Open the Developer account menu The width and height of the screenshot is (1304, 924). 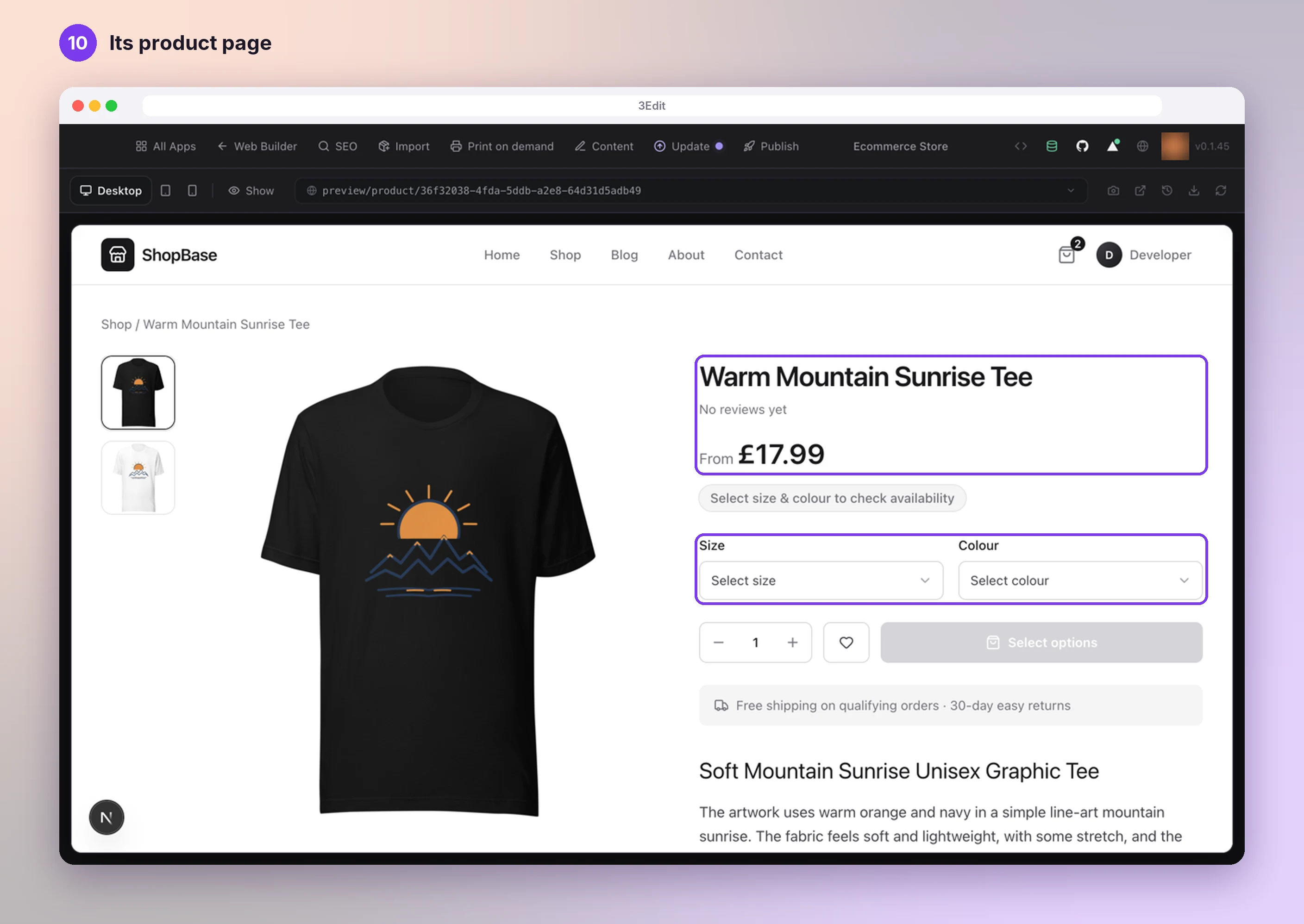click(x=1143, y=255)
